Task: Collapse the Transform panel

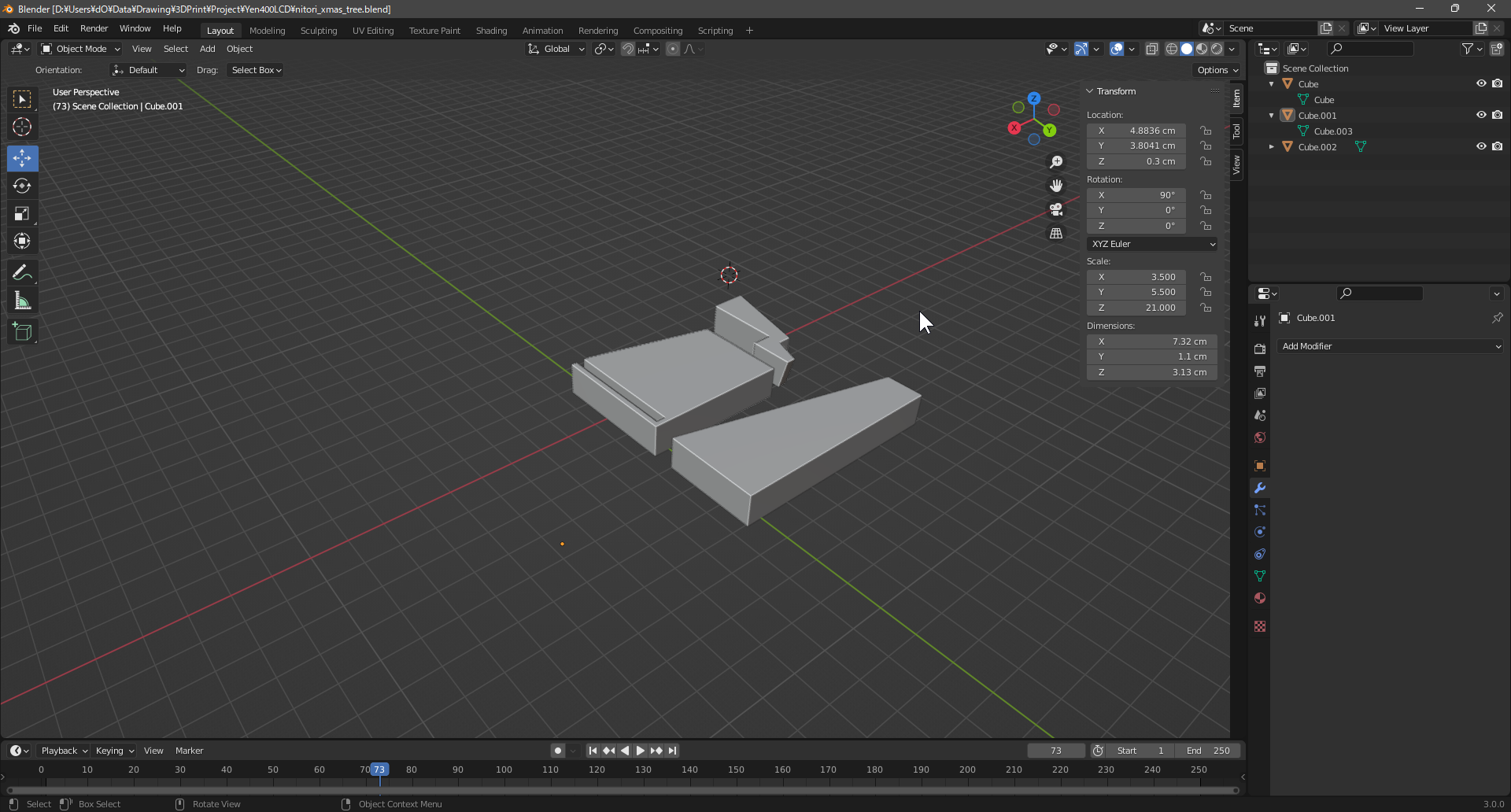Action: [1090, 91]
